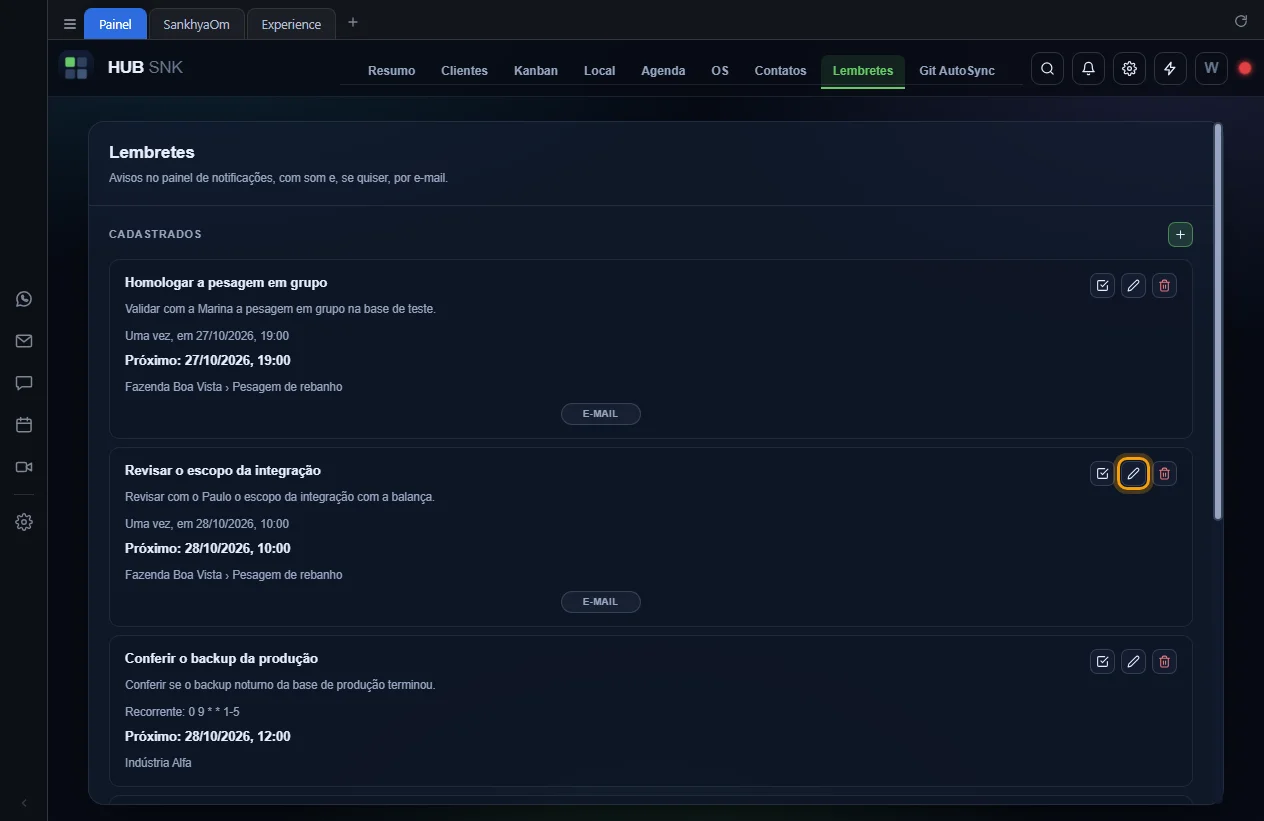Edit the 'Revisar o escopo da integração' reminder
Image resolution: width=1264 pixels, height=821 pixels.
click(x=1133, y=473)
